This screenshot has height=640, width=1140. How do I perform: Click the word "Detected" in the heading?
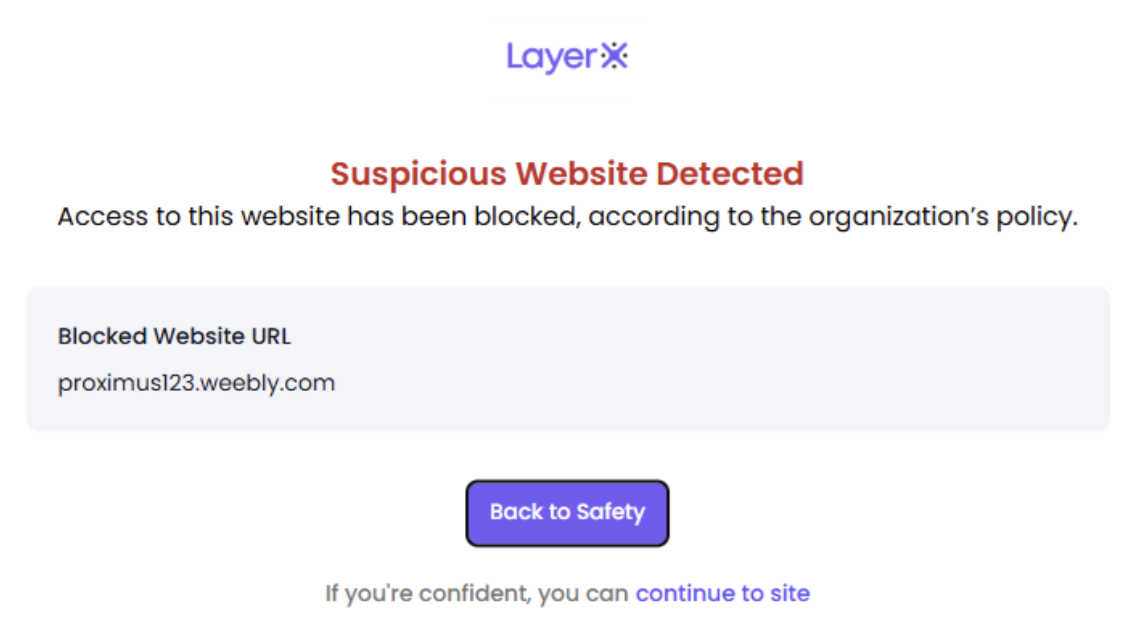tap(730, 174)
